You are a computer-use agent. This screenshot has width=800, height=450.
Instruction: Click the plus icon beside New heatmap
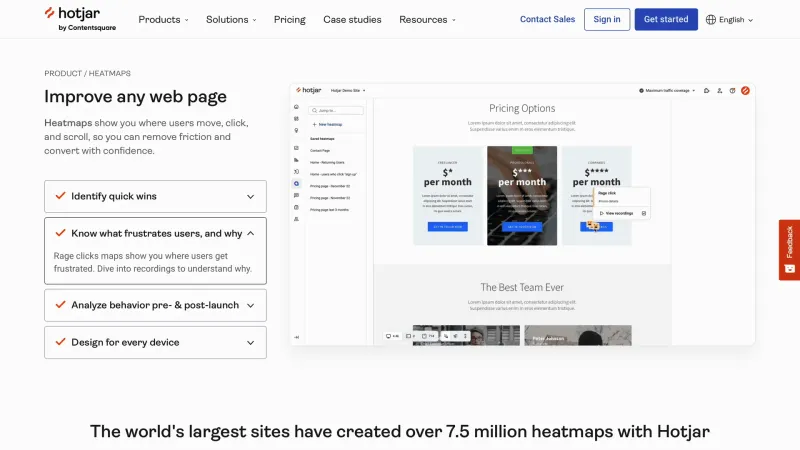(314, 124)
